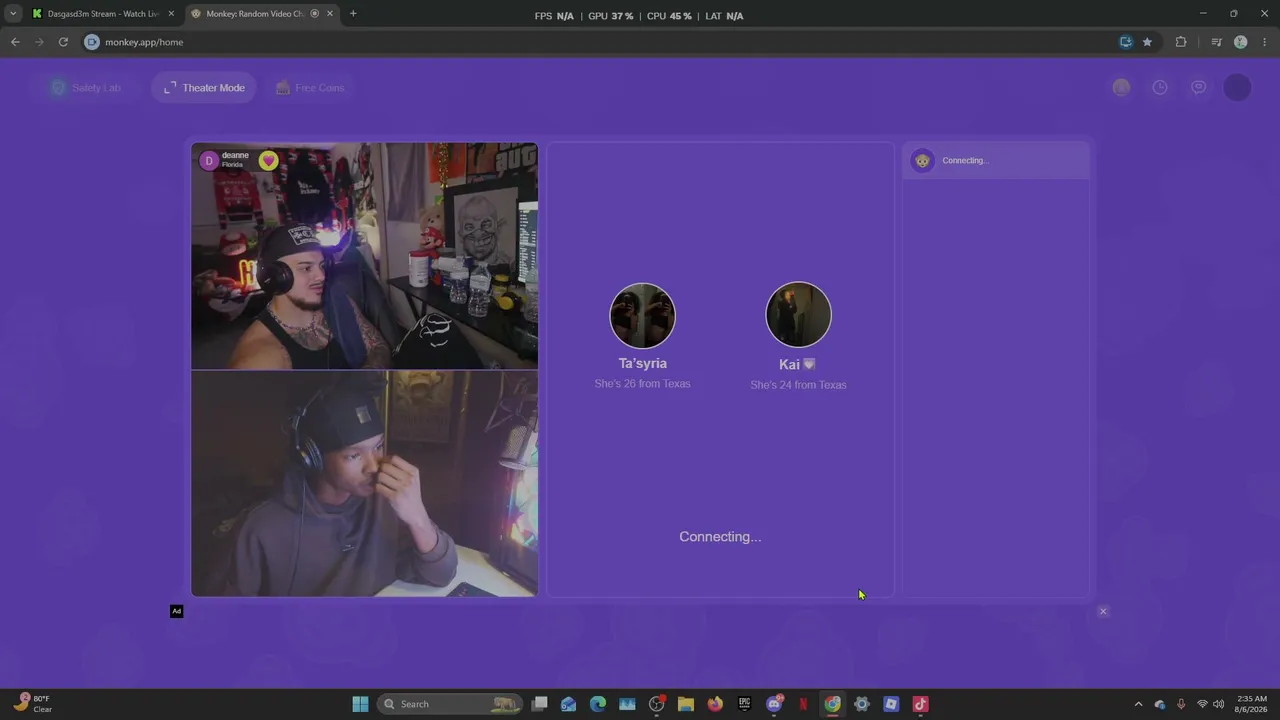The width and height of the screenshot is (1280, 720).
Task: Click the microphone icon in system tray
Action: 1181,704
